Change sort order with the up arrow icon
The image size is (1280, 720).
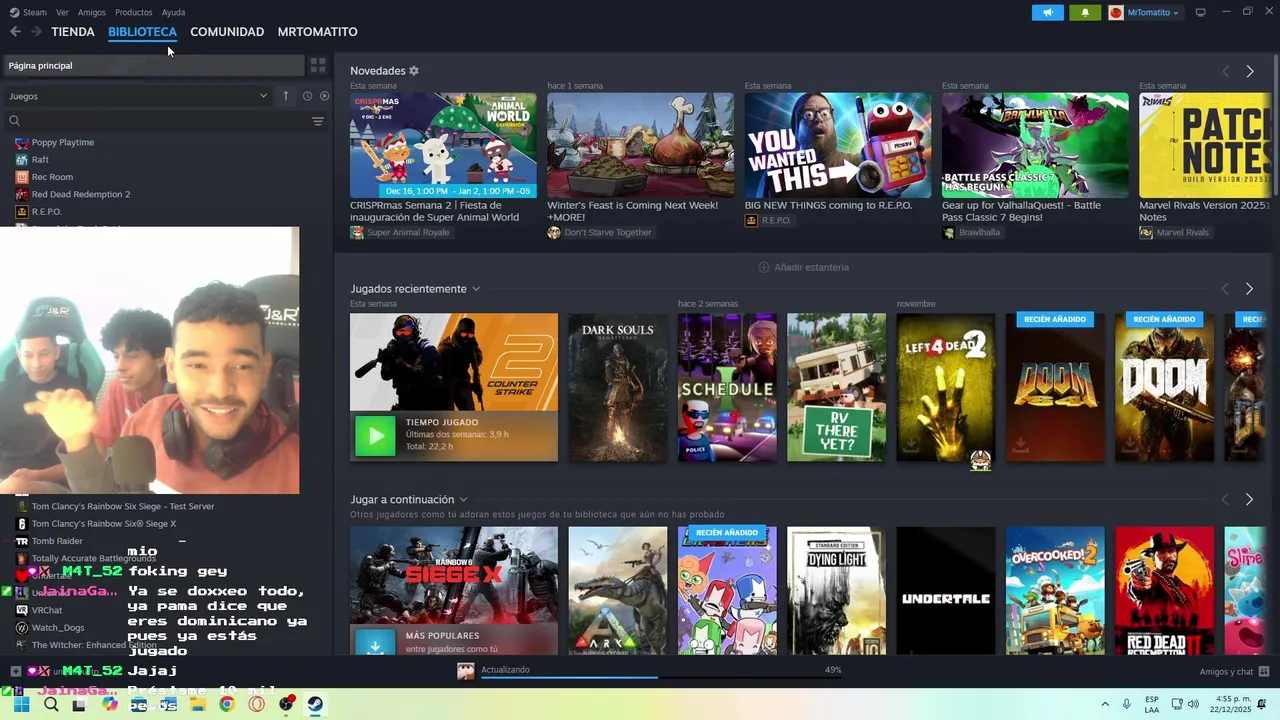coord(286,96)
